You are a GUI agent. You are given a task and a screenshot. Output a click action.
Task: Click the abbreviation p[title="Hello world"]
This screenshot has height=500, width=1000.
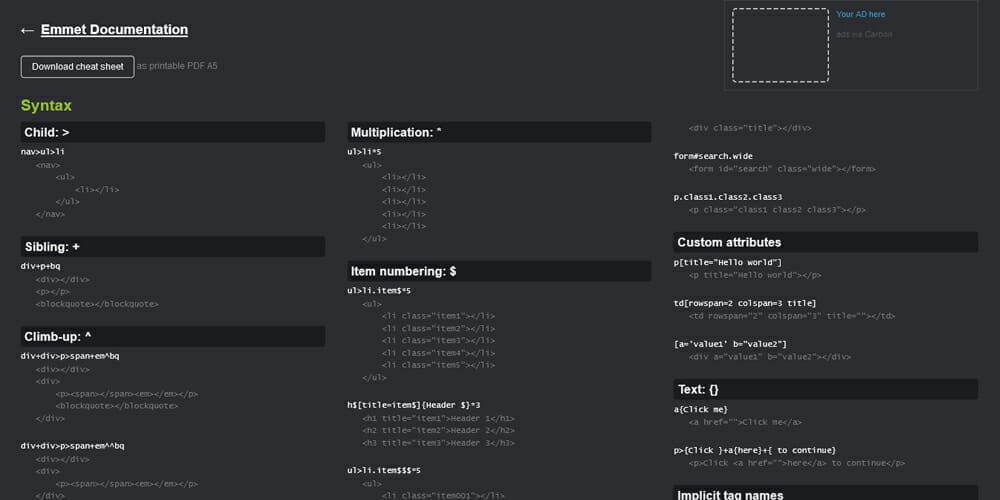coord(728,262)
